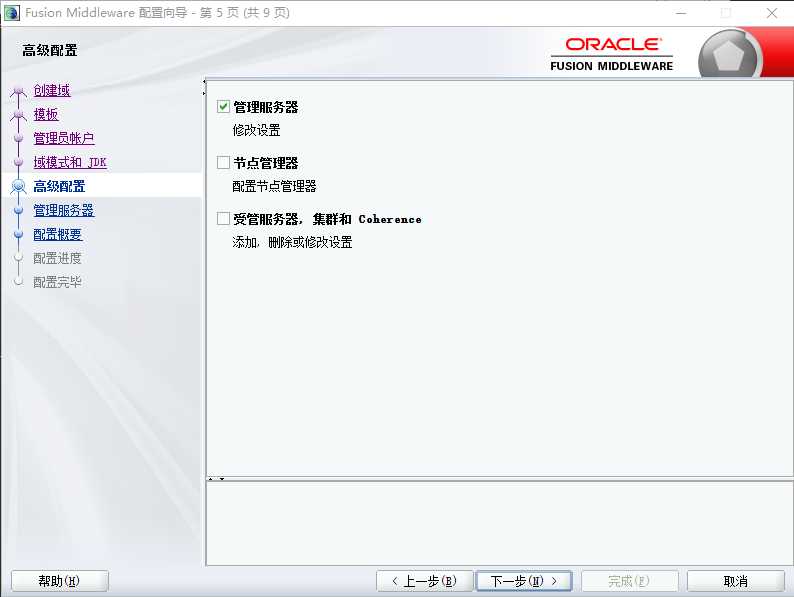The image size is (794, 597).
Task: Go back with 上一步(B) button
Action: (x=424, y=581)
